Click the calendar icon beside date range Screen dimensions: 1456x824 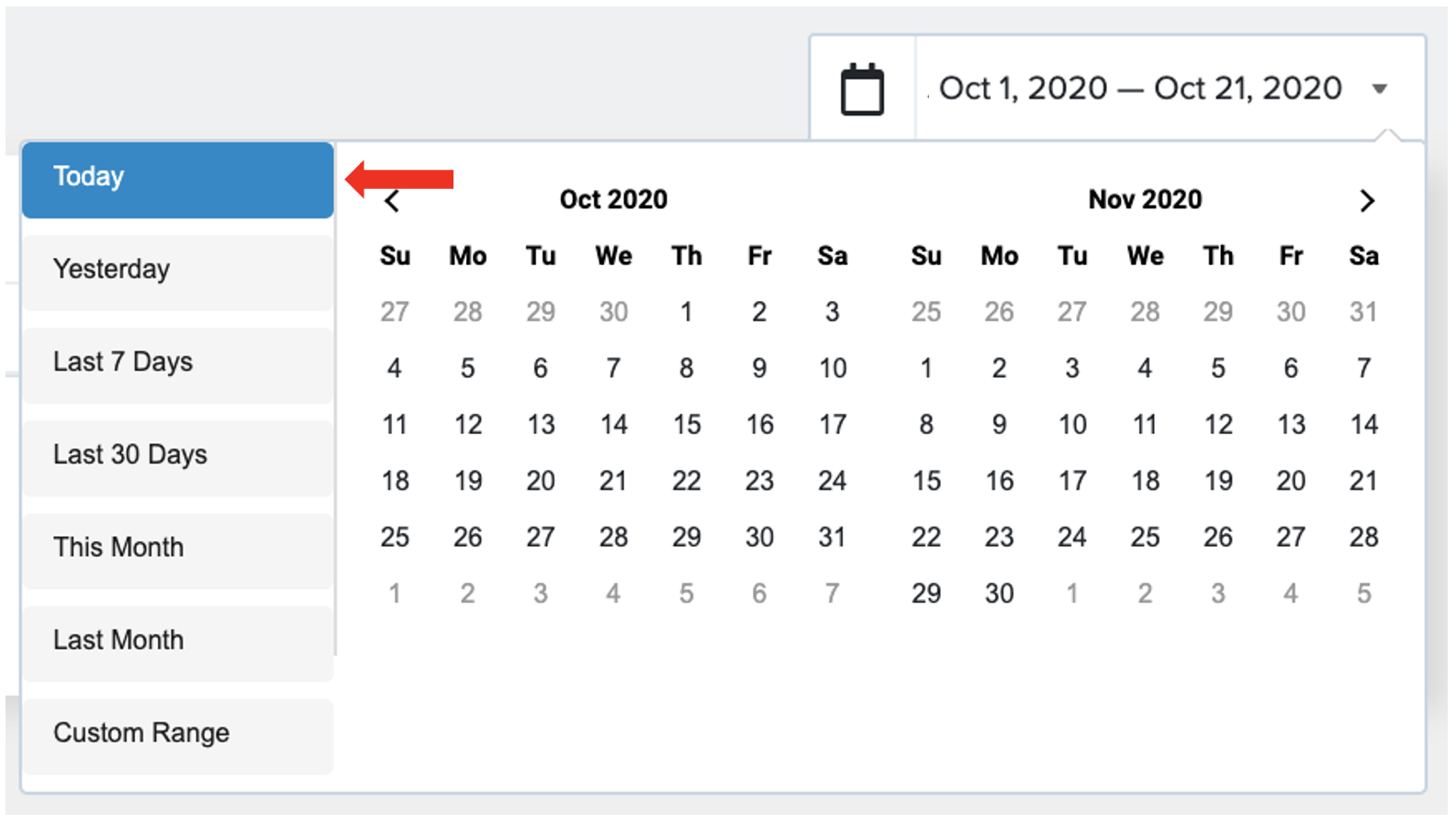[862, 89]
